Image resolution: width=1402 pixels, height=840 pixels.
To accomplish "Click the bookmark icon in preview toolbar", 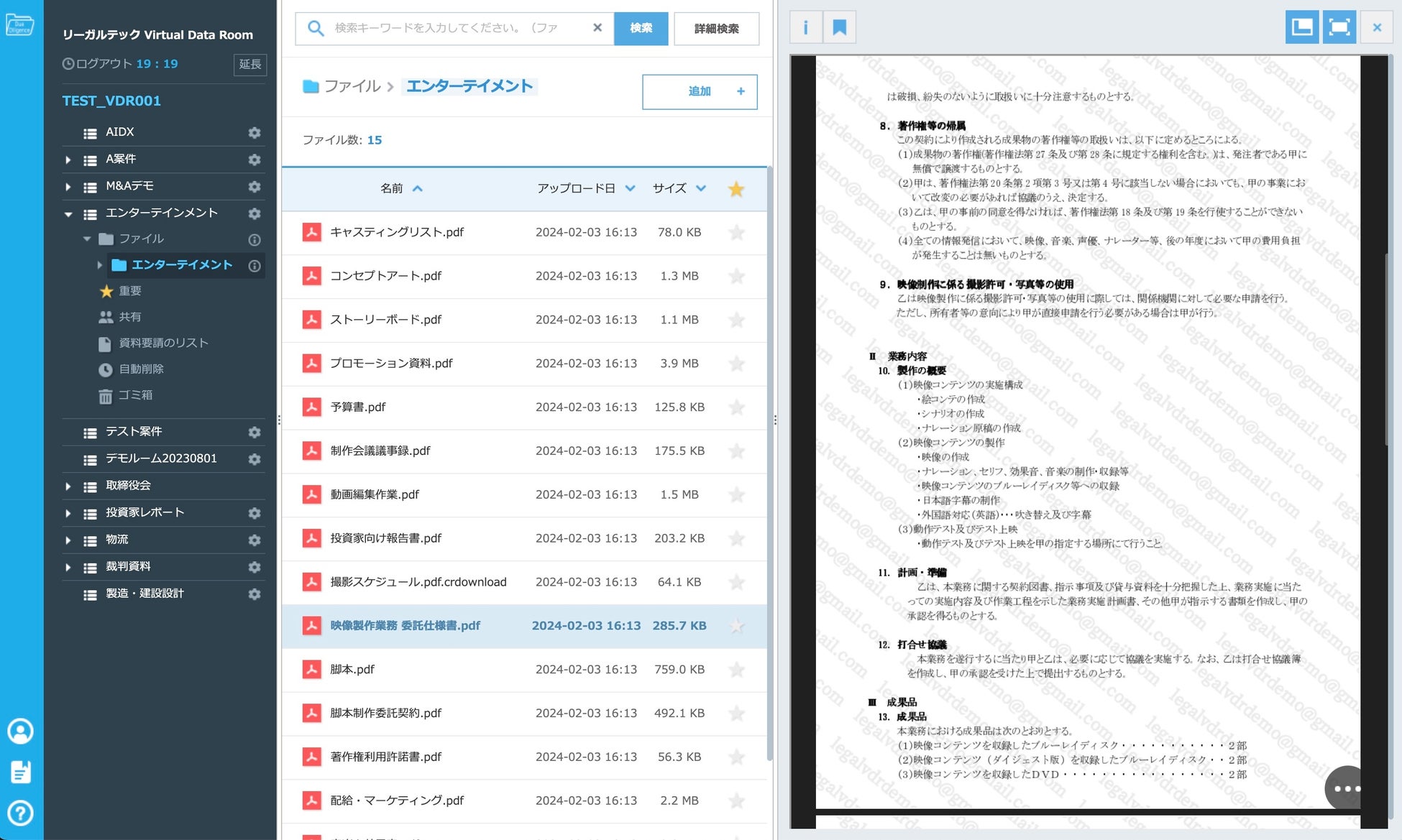I will point(838,28).
